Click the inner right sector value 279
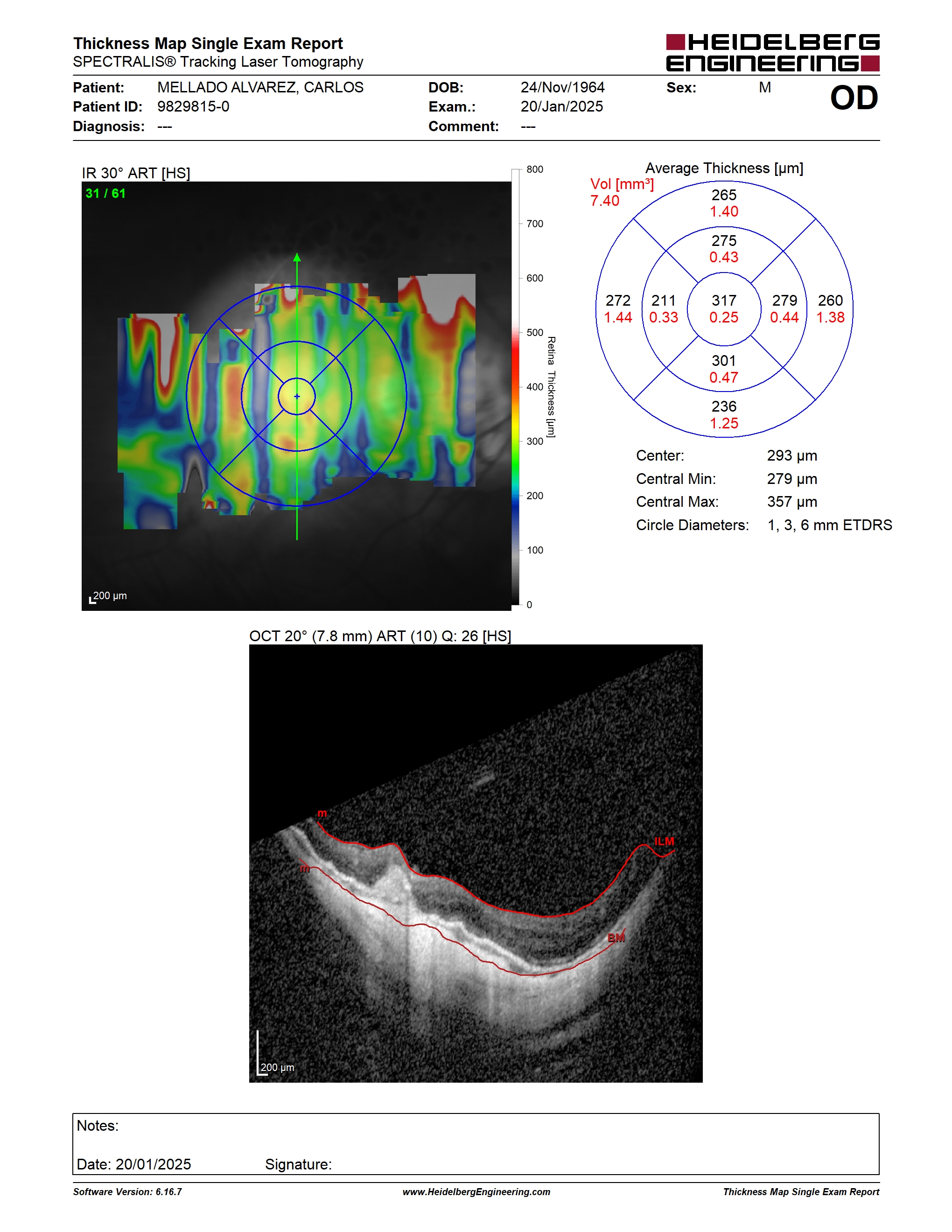 pyautogui.click(x=784, y=300)
